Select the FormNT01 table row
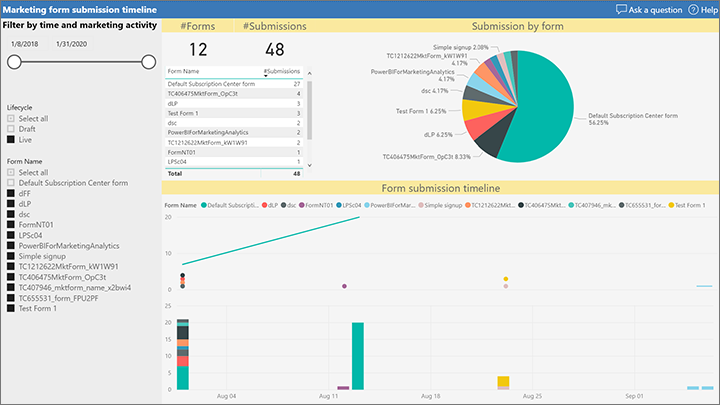 [234, 152]
